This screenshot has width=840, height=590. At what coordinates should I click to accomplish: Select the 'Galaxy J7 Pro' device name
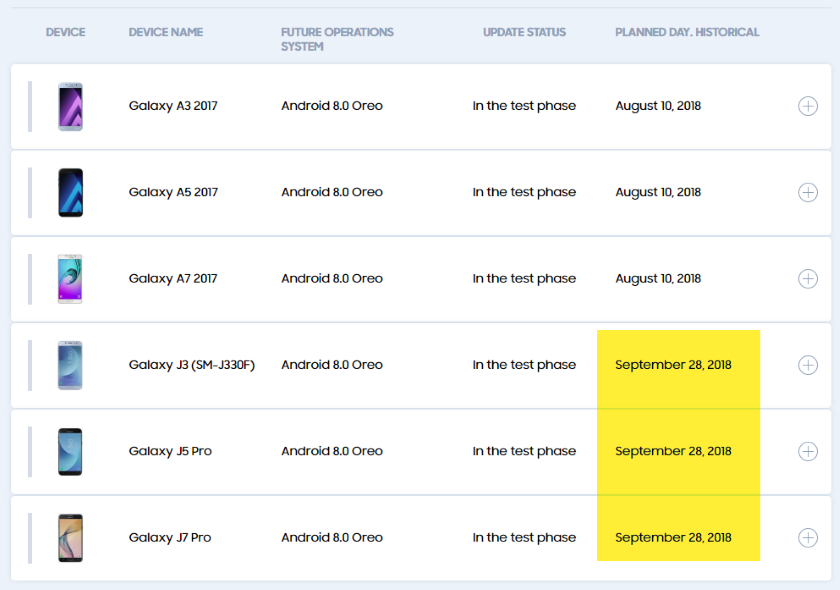[x=170, y=537]
